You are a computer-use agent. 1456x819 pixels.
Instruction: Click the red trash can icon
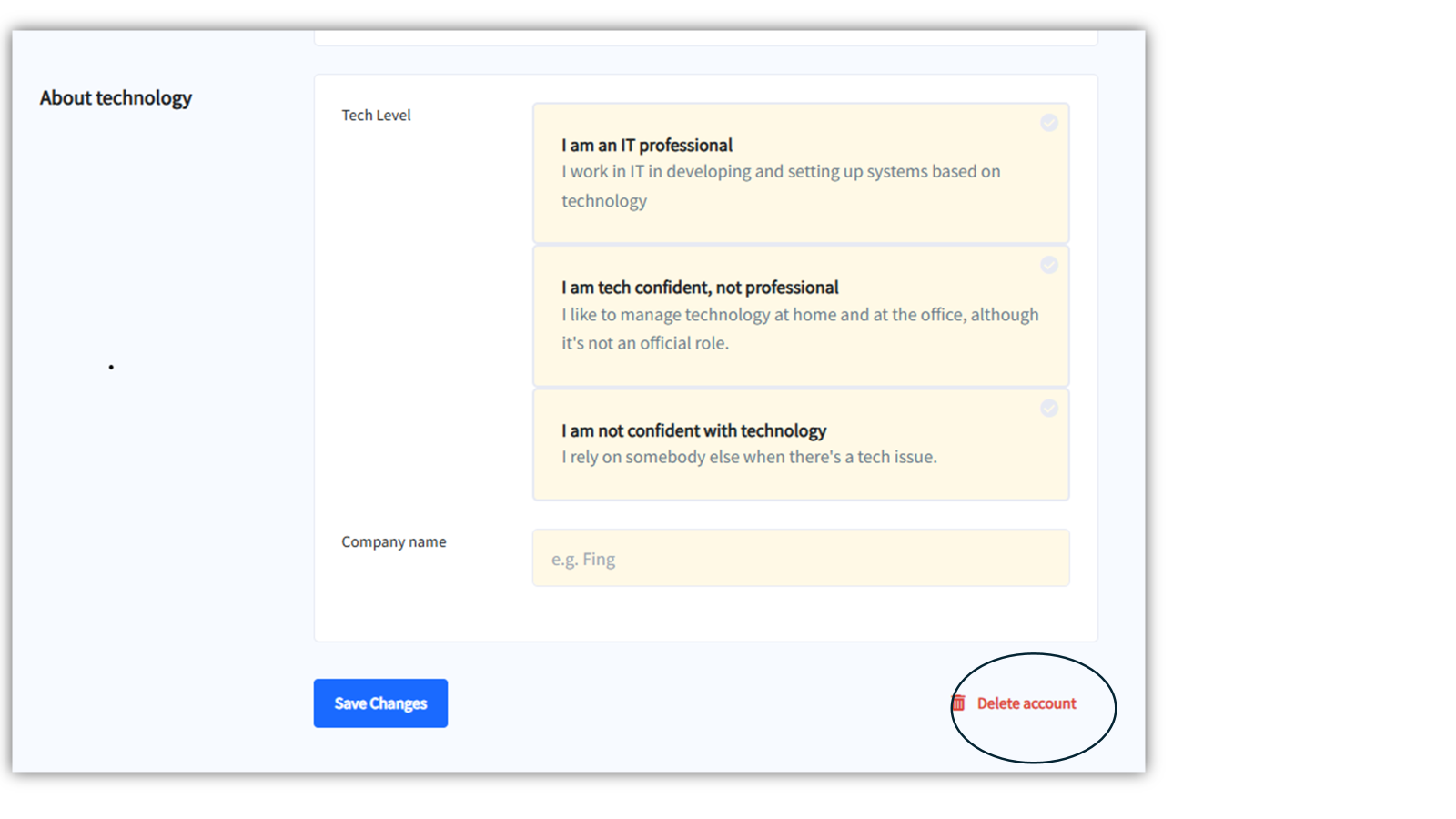point(959,703)
